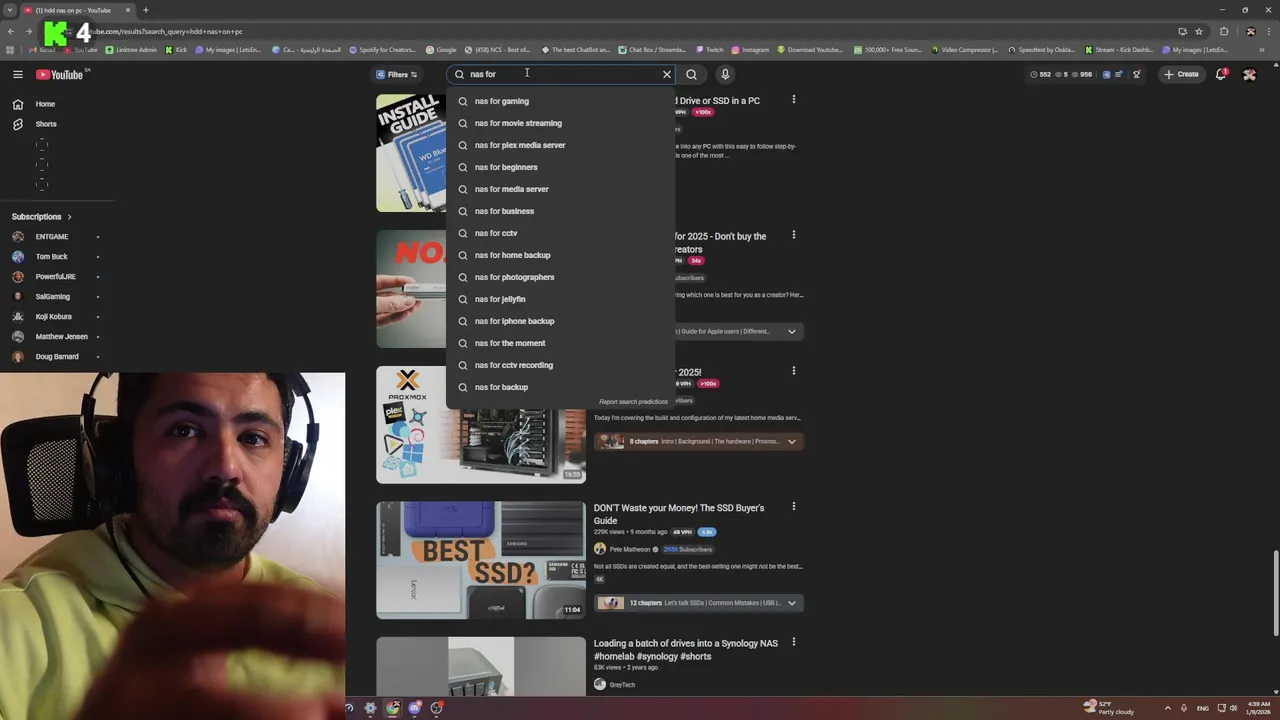The image size is (1280, 720).
Task: Submit search with the magnifier button
Action: pos(691,74)
